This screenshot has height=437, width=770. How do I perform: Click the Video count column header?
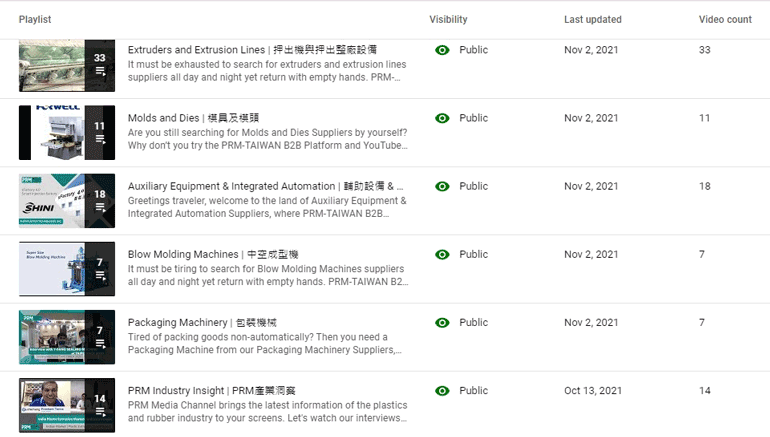(725, 20)
